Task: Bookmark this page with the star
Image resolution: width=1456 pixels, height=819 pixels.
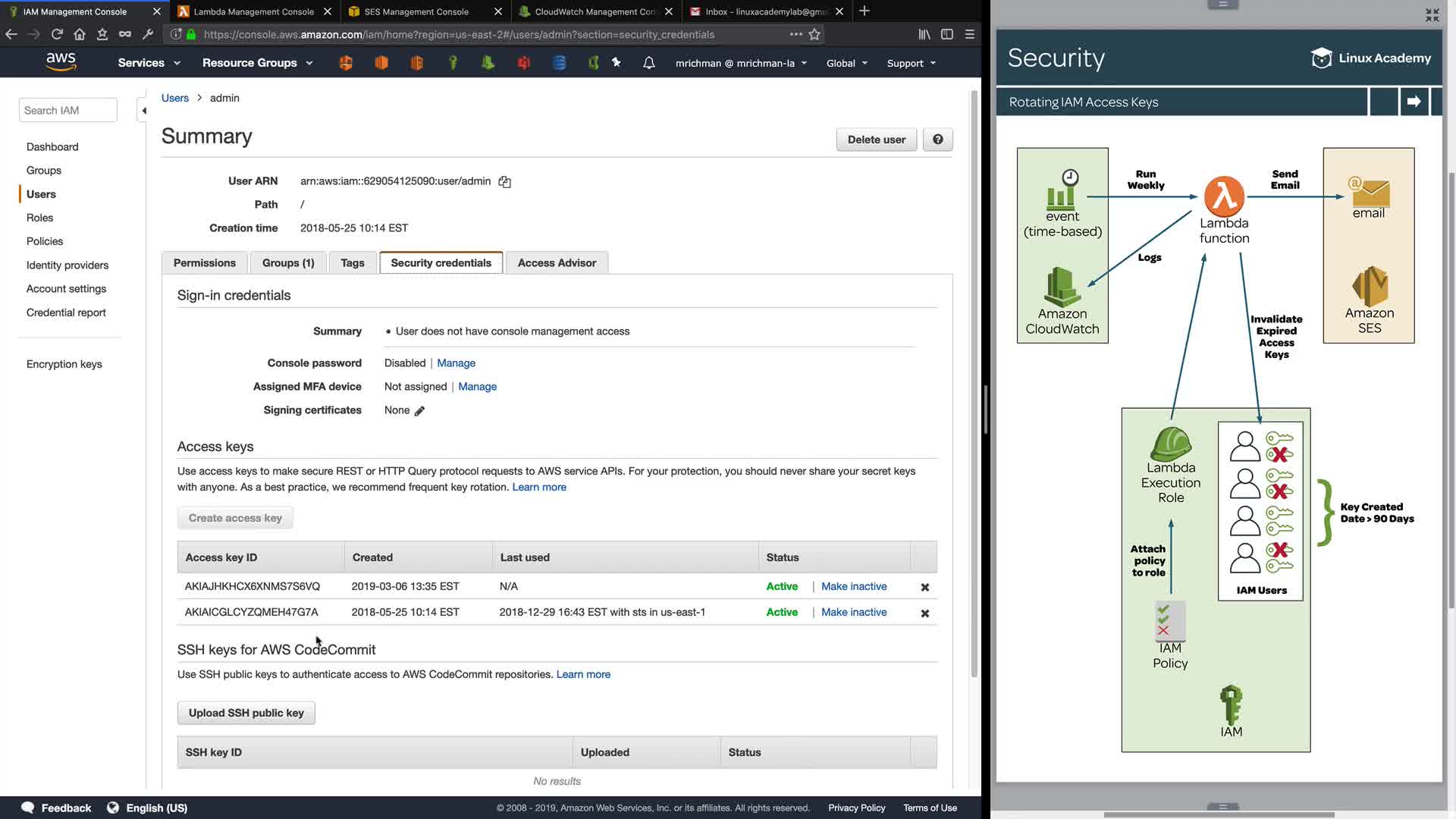Action: (814, 34)
